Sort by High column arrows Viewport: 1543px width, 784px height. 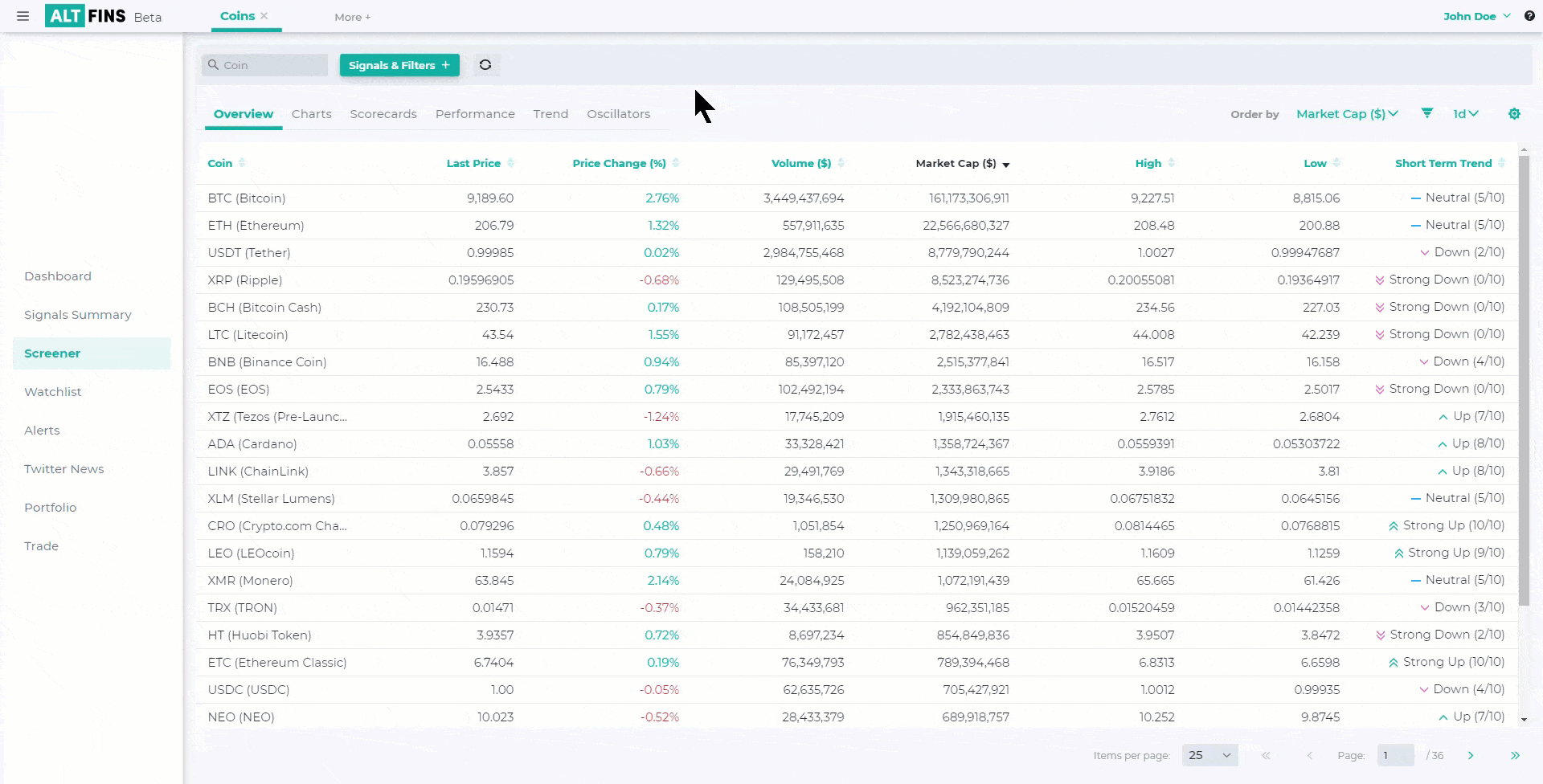coord(1171,163)
